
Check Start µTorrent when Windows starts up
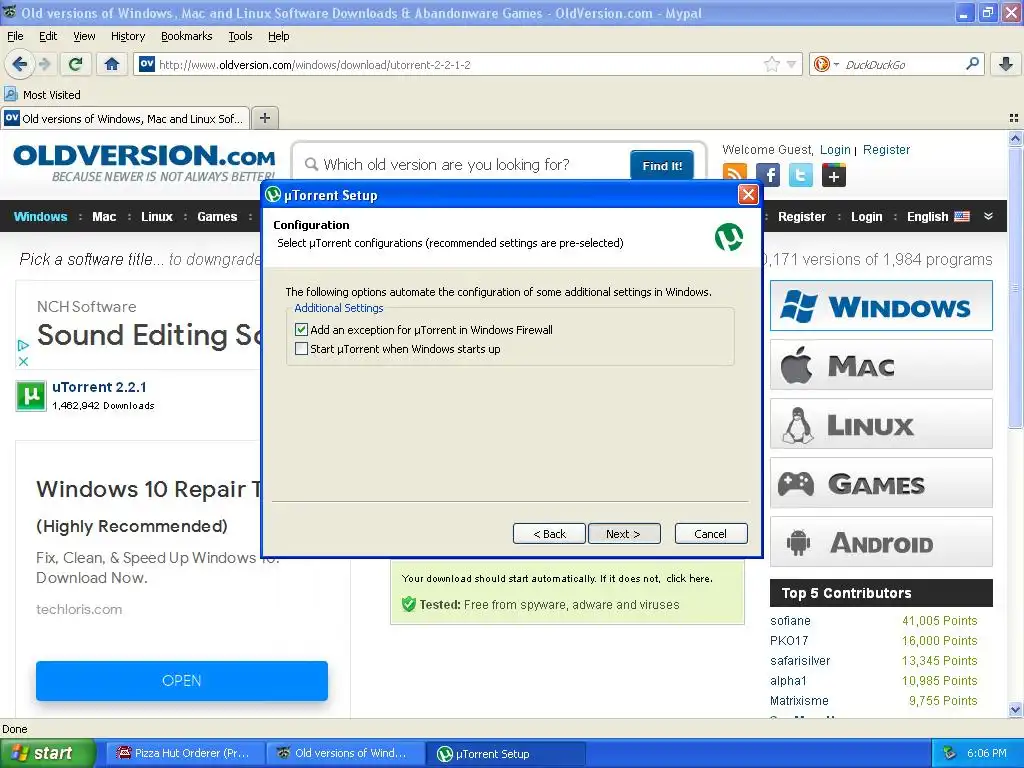tap(301, 349)
